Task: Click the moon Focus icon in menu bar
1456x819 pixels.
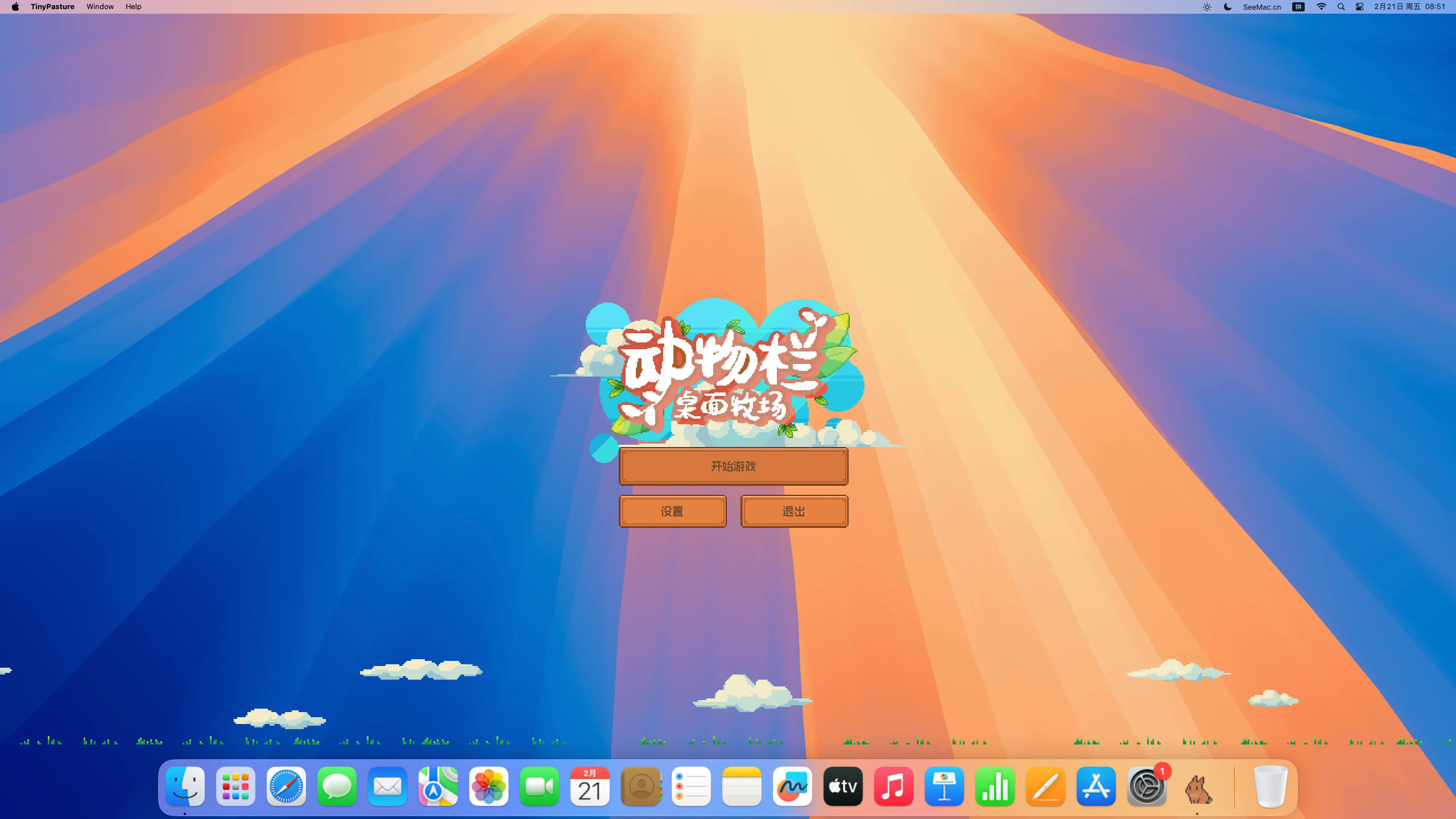Action: (x=1227, y=7)
